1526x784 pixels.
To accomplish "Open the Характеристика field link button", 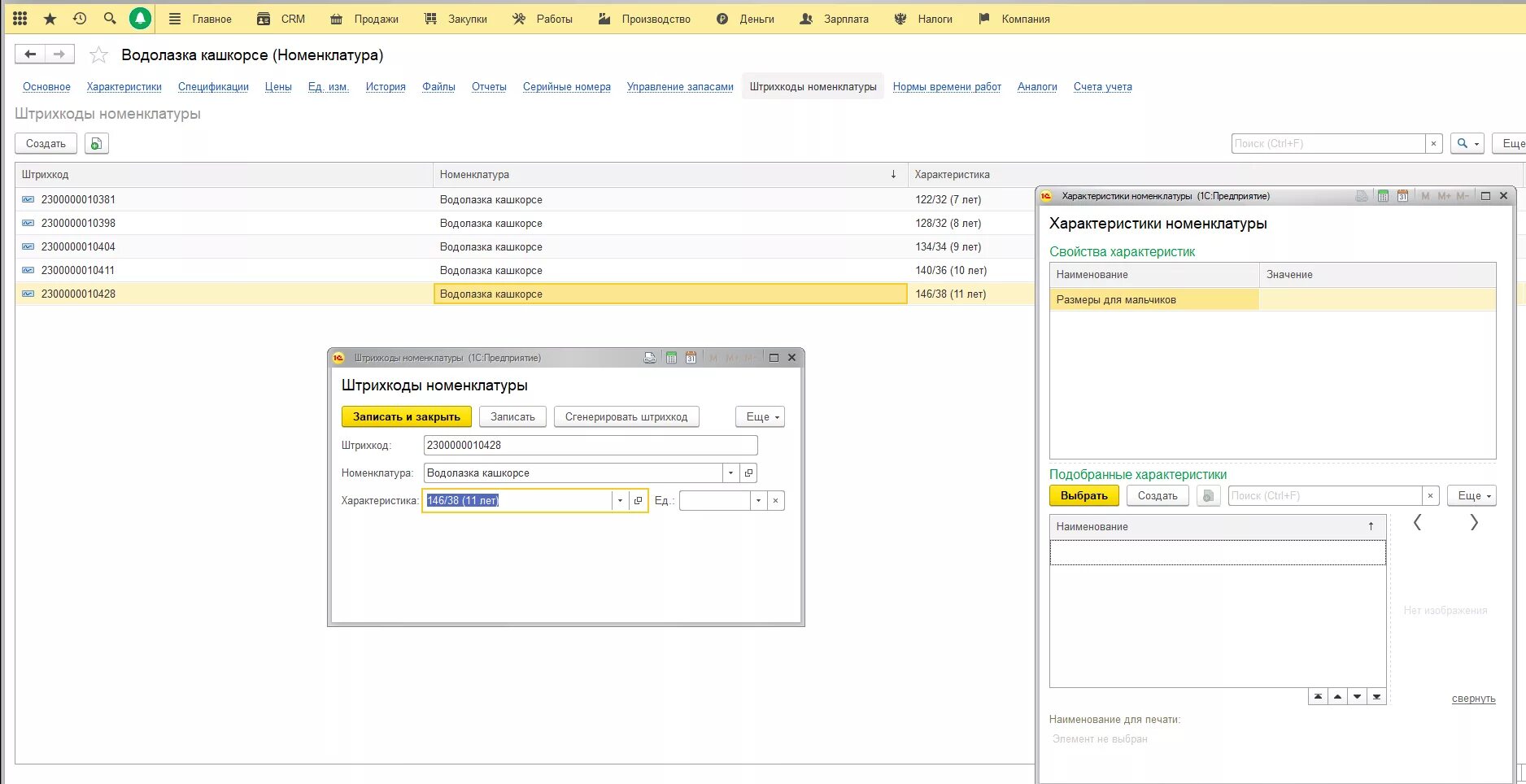I will pos(638,501).
